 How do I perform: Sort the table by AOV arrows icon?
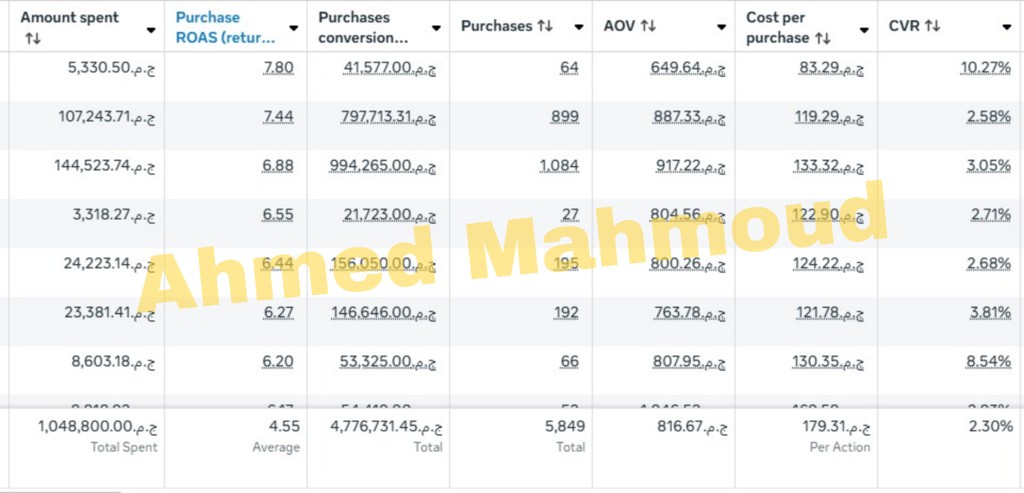click(x=648, y=27)
